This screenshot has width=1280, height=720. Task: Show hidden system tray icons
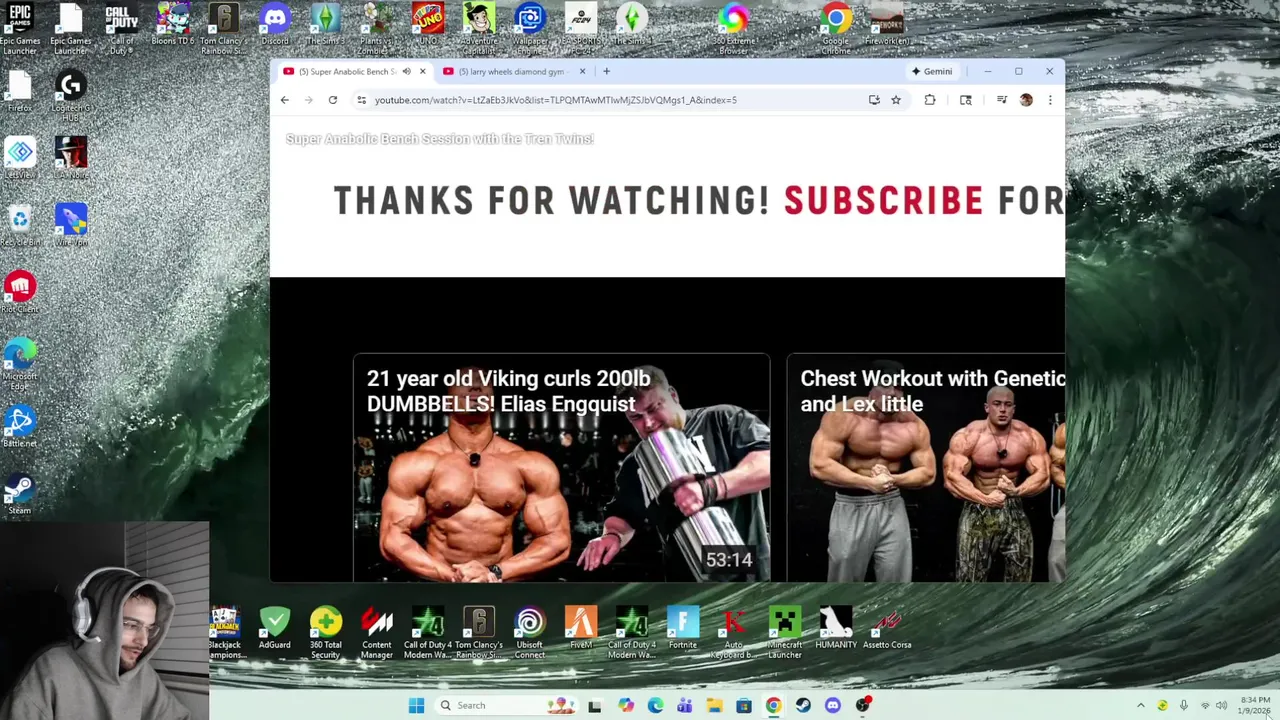pos(1140,705)
